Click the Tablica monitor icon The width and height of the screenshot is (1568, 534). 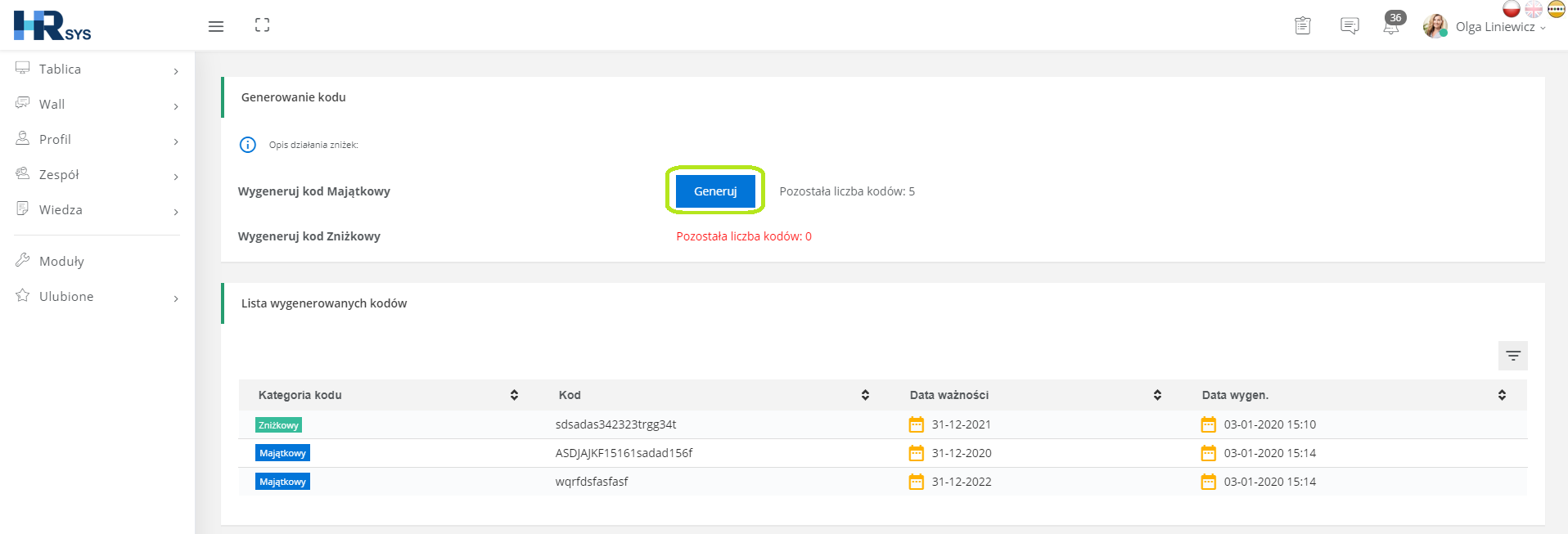pos(23,68)
